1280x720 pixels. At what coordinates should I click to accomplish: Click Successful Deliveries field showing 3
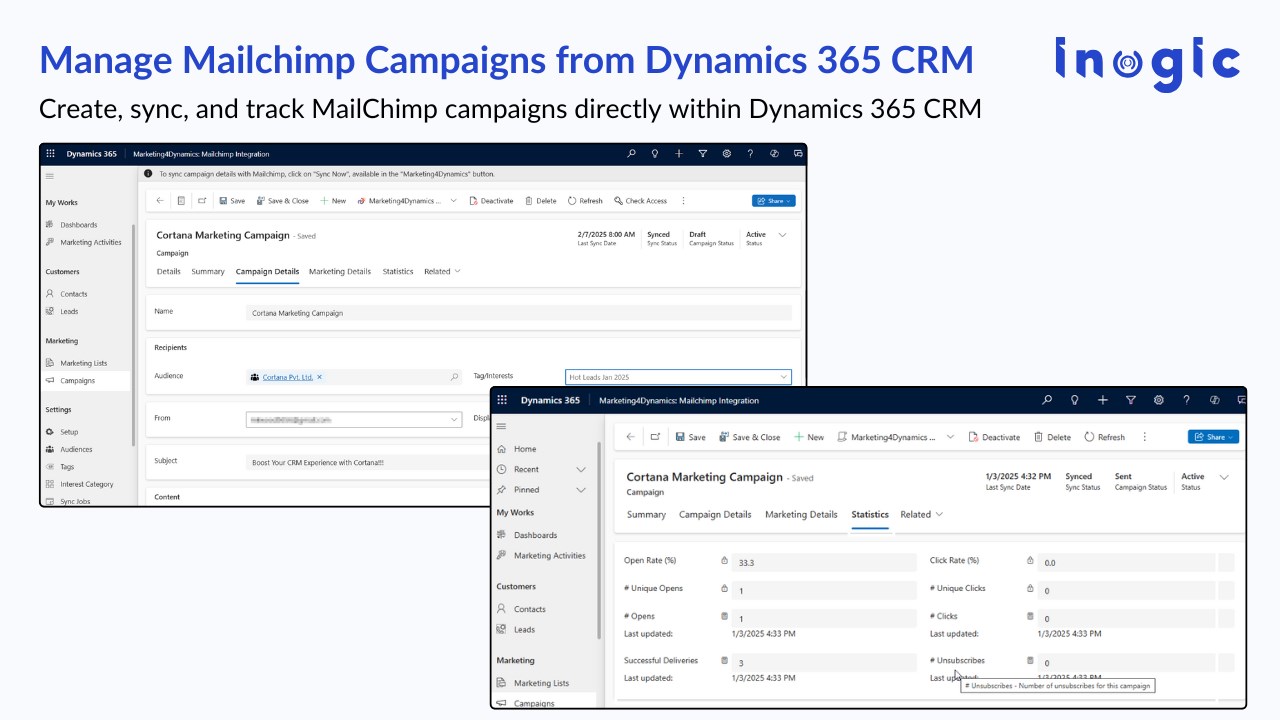(x=824, y=662)
